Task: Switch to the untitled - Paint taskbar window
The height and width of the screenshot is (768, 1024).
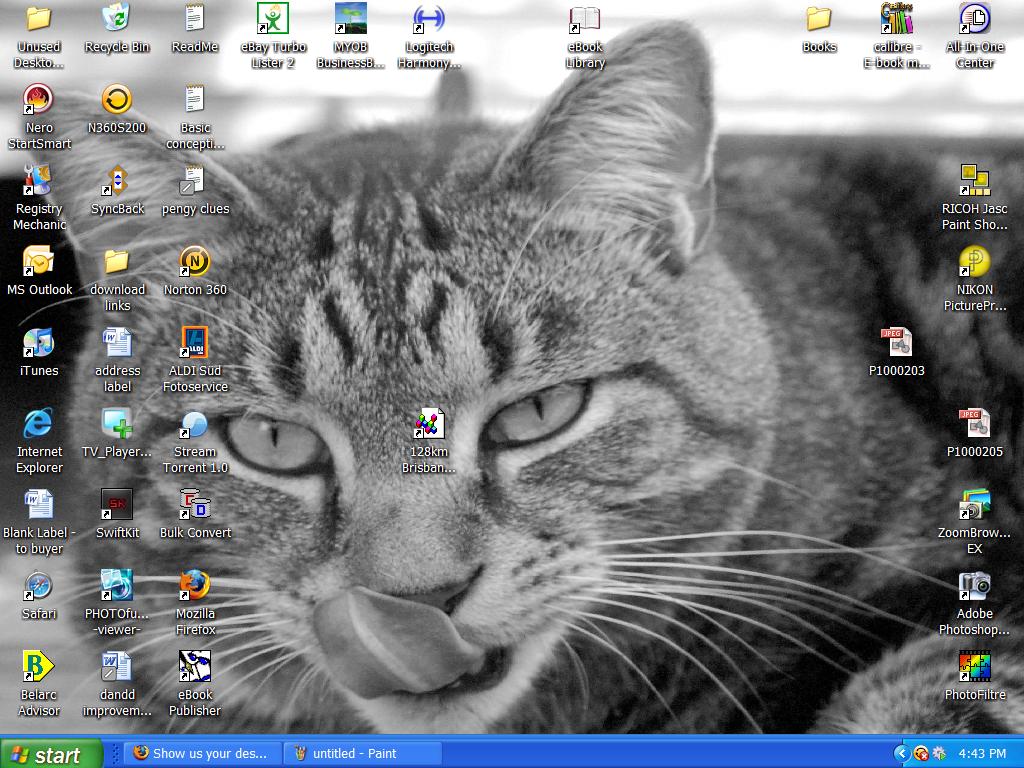Action: (x=362, y=754)
